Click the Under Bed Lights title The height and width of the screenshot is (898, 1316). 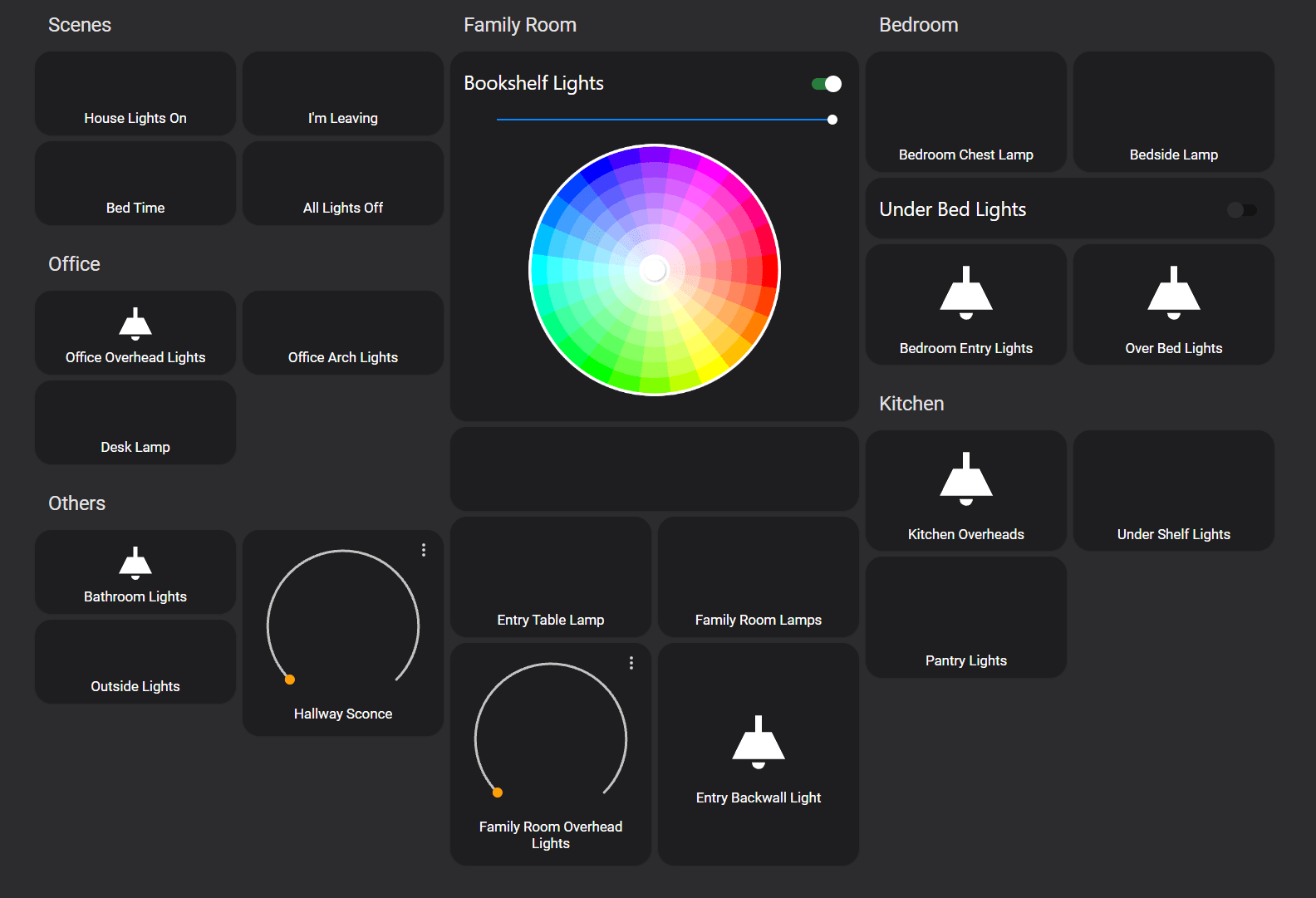click(x=953, y=209)
